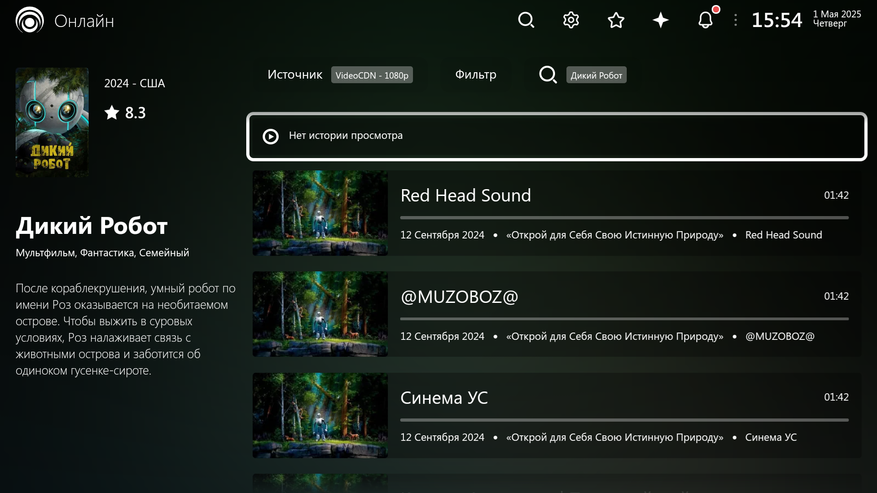Screen dimensions: 877x493
Task: Click the four-point sparkle icon
Action: [x=661, y=20]
